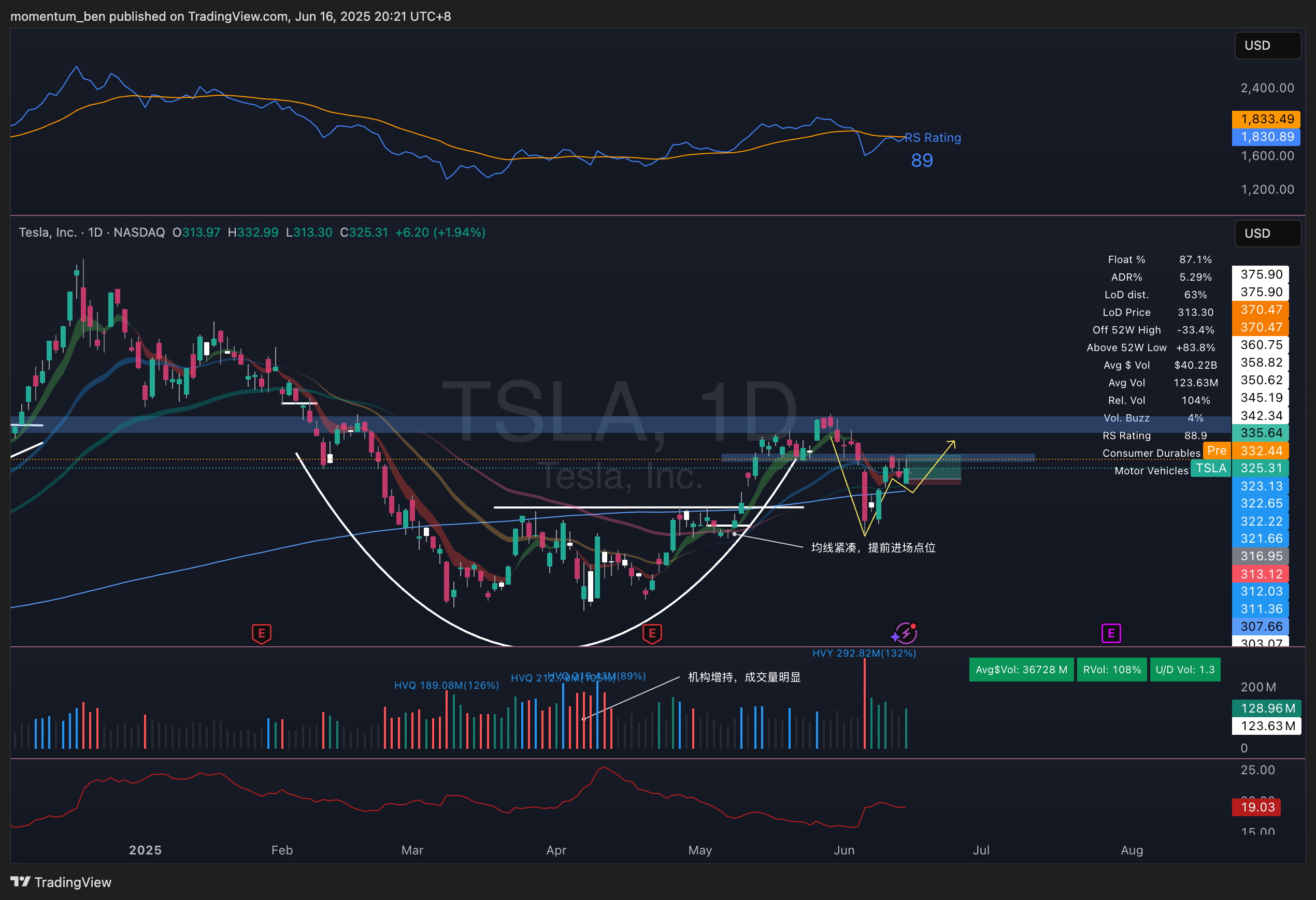This screenshot has height=900, width=1316.
Task: Click the orange 1,833.49 RS price label
Action: (x=1267, y=119)
